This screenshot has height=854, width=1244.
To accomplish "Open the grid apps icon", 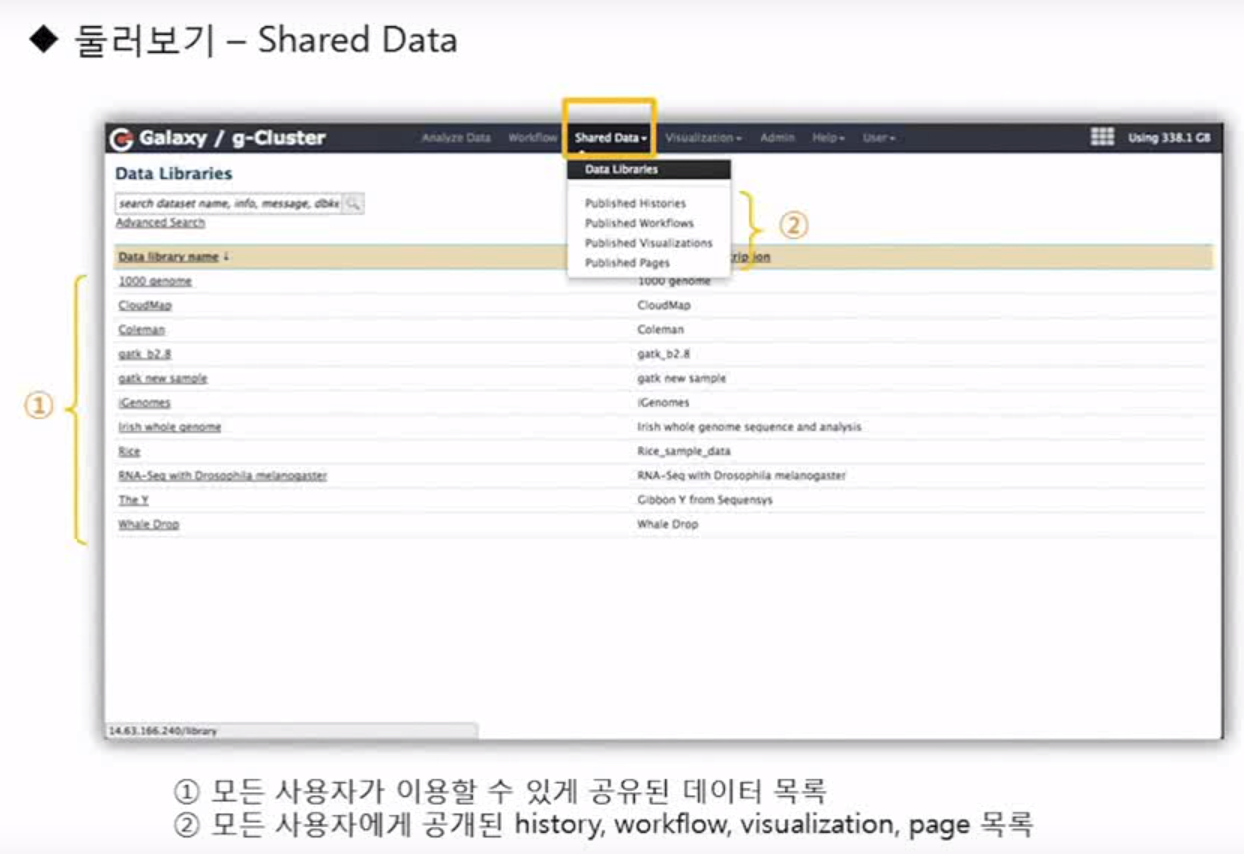I will pos(1102,137).
